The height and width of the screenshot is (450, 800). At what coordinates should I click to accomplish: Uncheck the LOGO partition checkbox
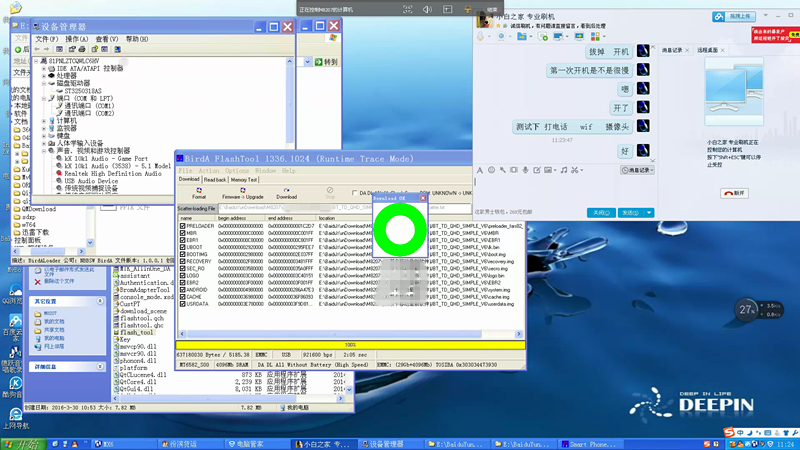tap(182, 276)
